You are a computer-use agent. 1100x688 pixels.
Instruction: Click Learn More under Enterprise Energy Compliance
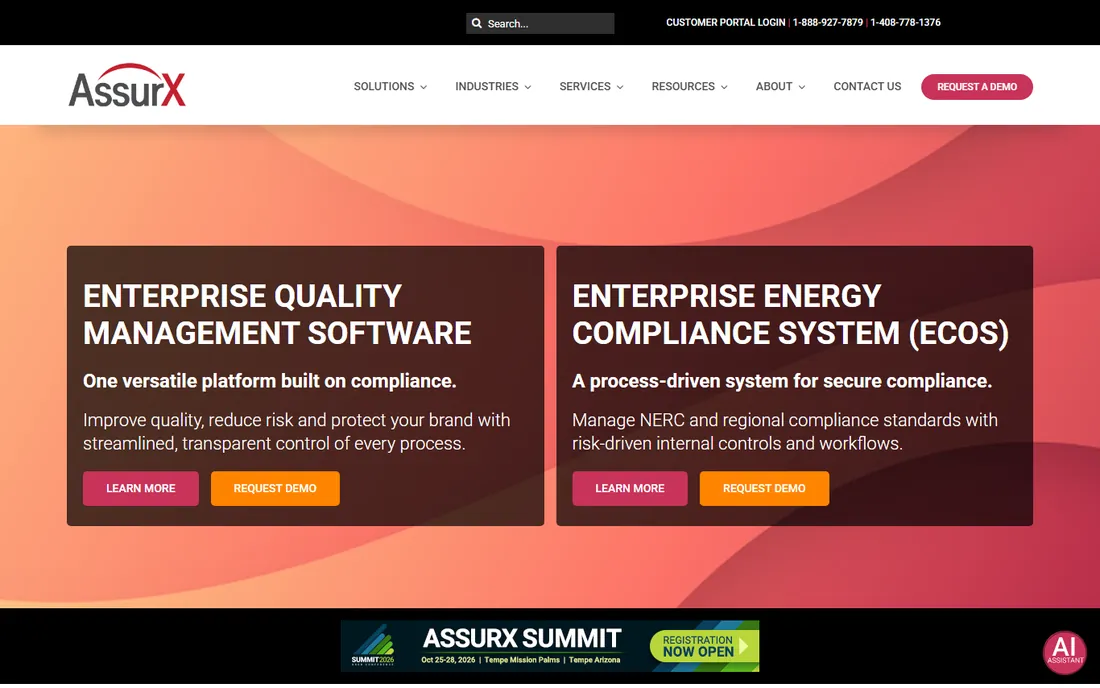click(630, 488)
